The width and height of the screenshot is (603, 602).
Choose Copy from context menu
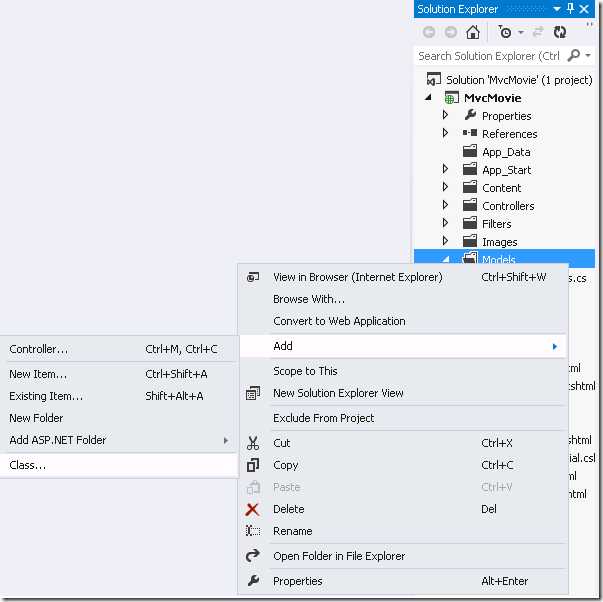tap(403, 465)
